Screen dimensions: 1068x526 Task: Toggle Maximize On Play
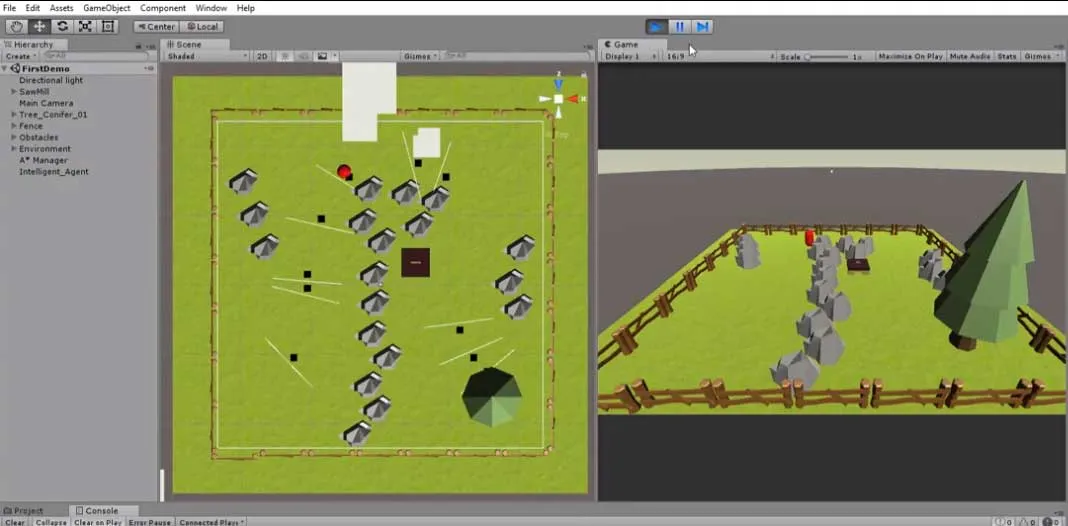(x=910, y=57)
